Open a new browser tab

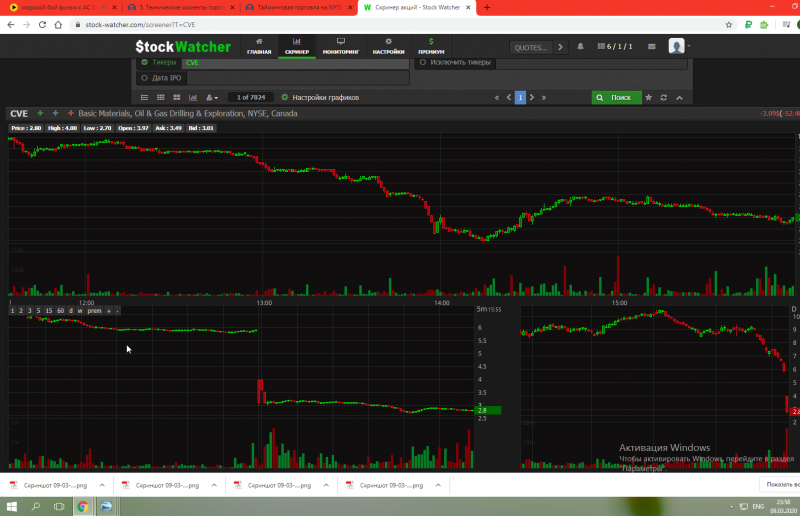(x=487, y=7)
